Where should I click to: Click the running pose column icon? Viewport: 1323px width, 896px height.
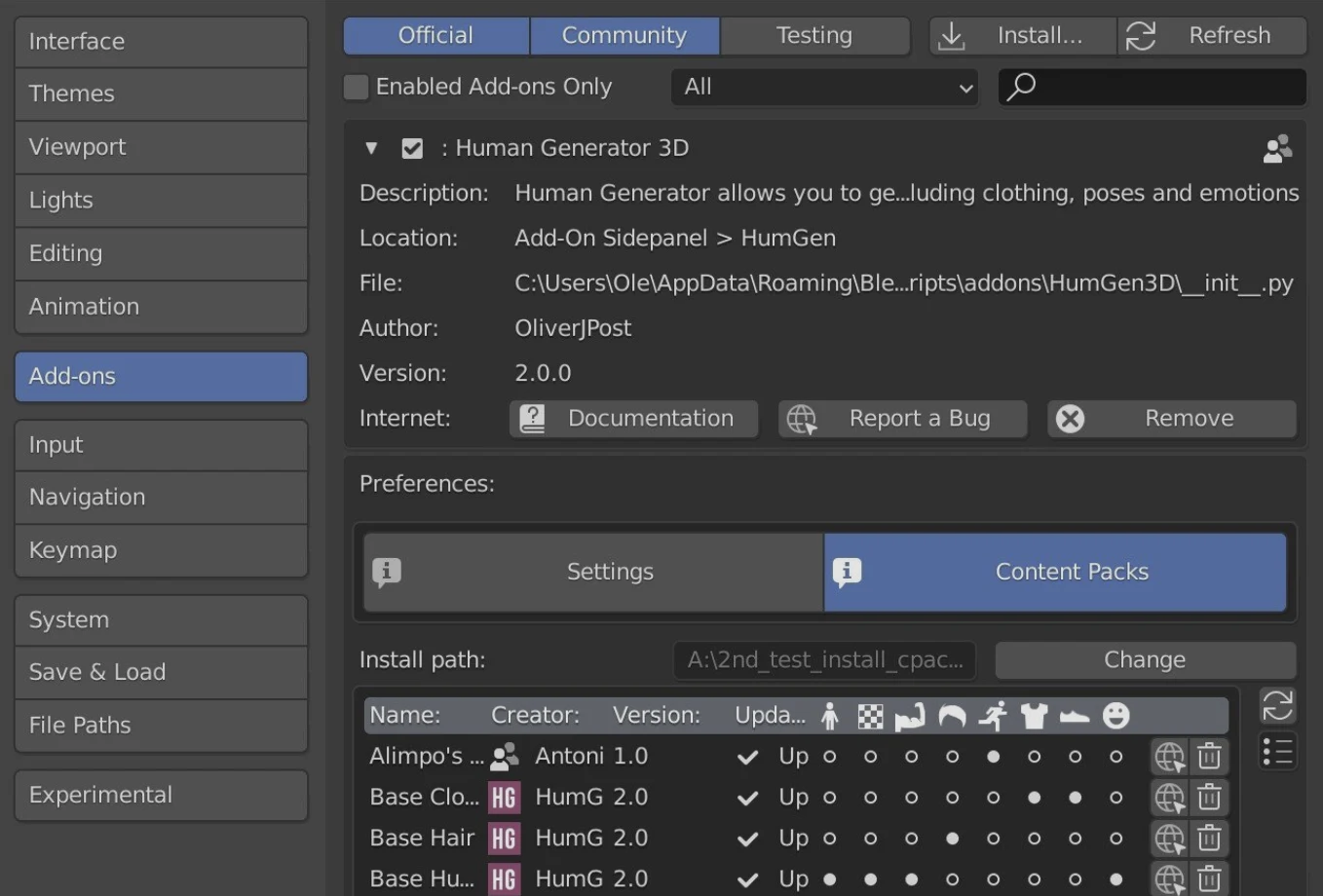coord(993,717)
